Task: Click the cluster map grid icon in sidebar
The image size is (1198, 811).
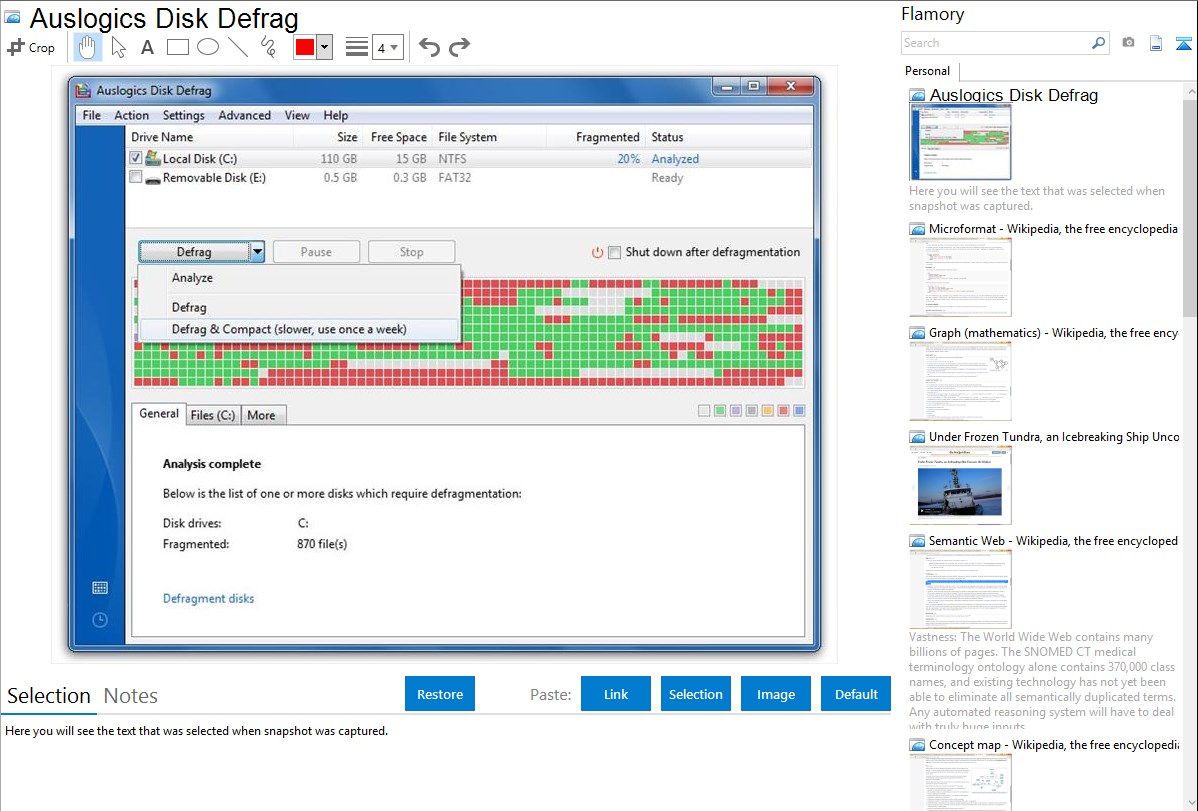Action: pos(100,588)
